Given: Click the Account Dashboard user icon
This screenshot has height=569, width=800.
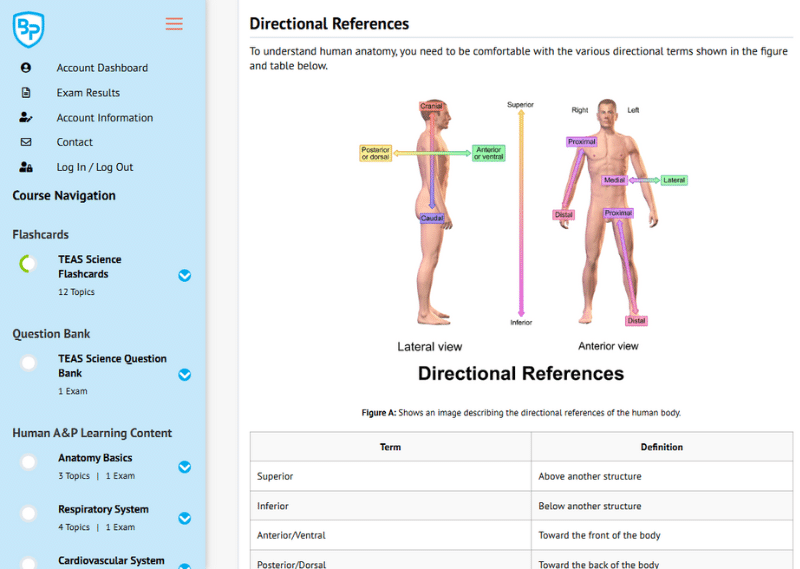Looking at the screenshot, I should pos(26,67).
